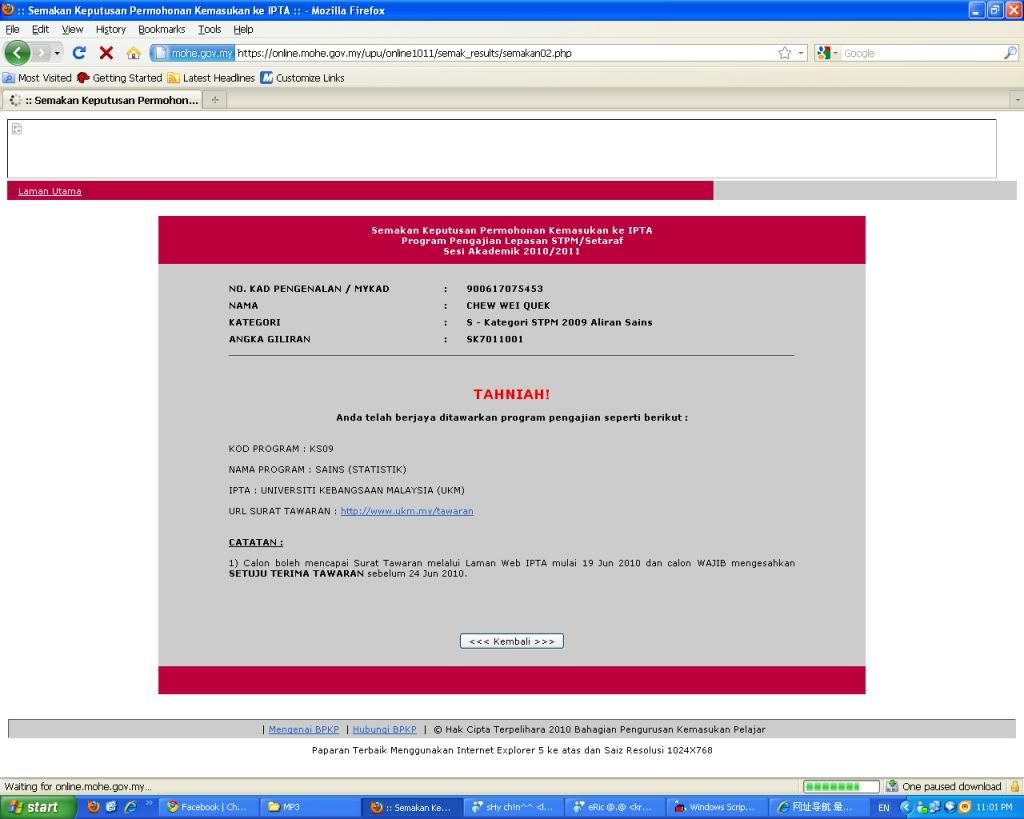
Task: Expand the back/forward history dropdown arrow
Action: pos(57,53)
